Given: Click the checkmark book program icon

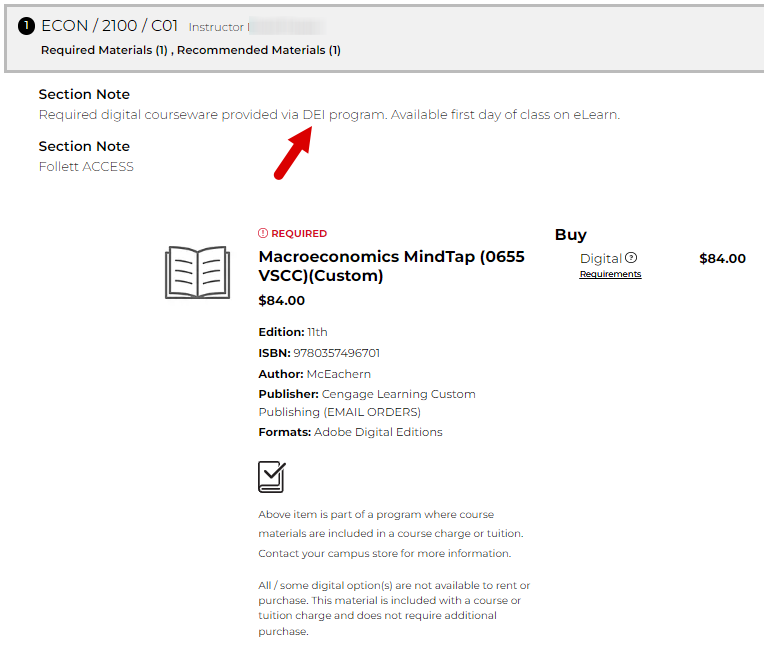Looking at the screenshot, I should 272,477.
